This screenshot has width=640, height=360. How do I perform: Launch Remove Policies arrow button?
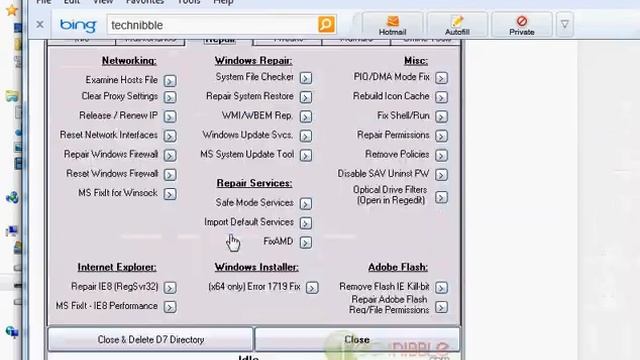tap(441, 155)
